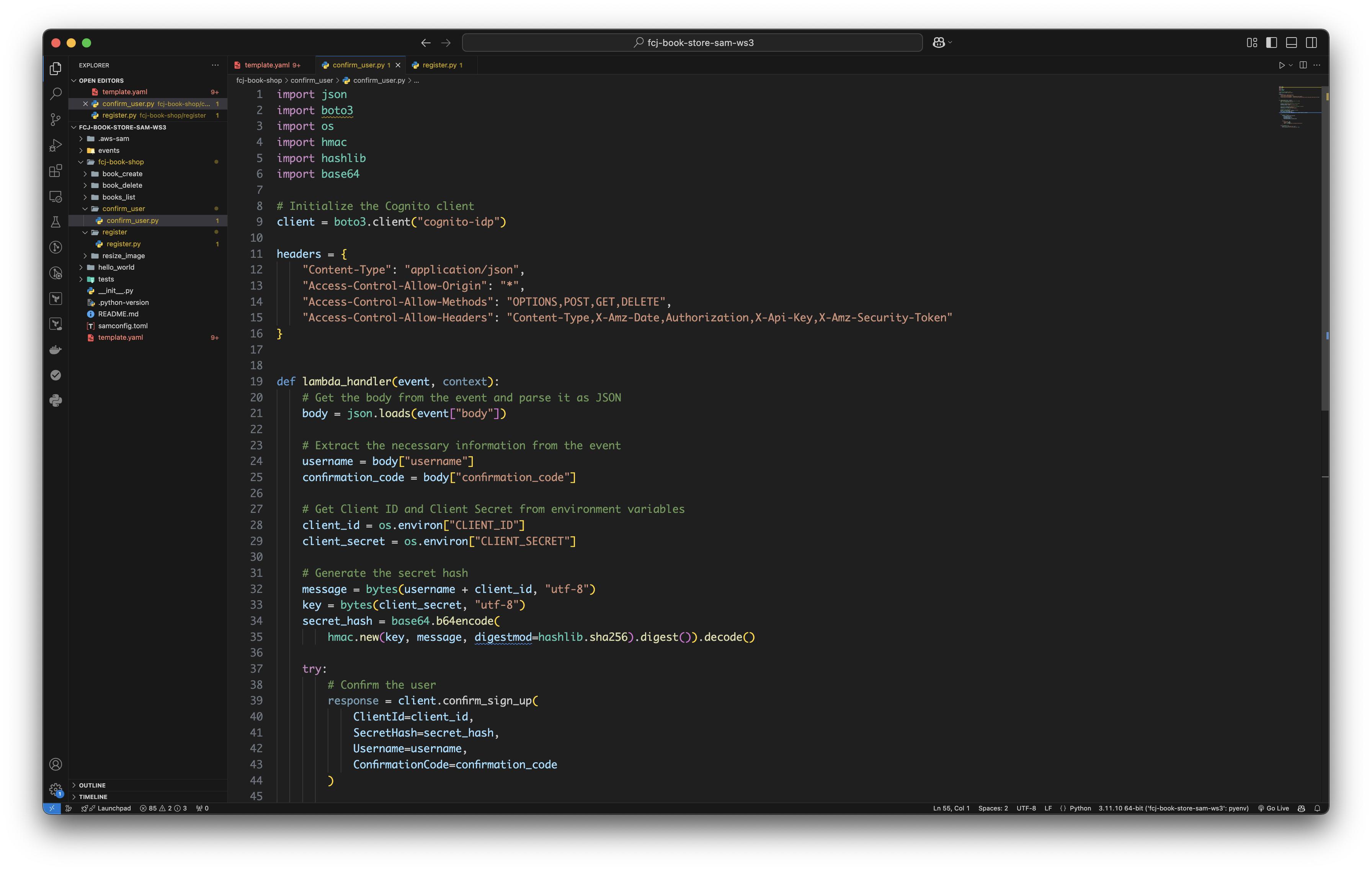Open the run options dropdown arrow
This screenshot has width=1372, height=871.
pos(1290,65)
